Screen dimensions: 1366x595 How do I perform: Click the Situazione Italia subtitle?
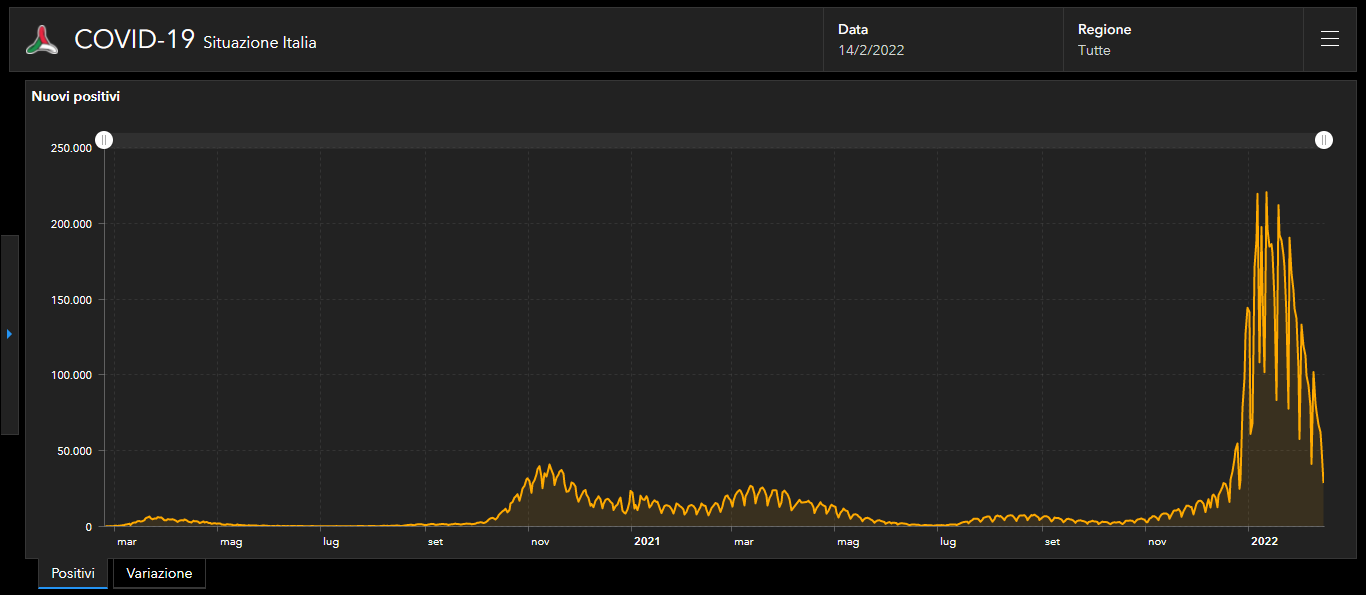point(260,43)
